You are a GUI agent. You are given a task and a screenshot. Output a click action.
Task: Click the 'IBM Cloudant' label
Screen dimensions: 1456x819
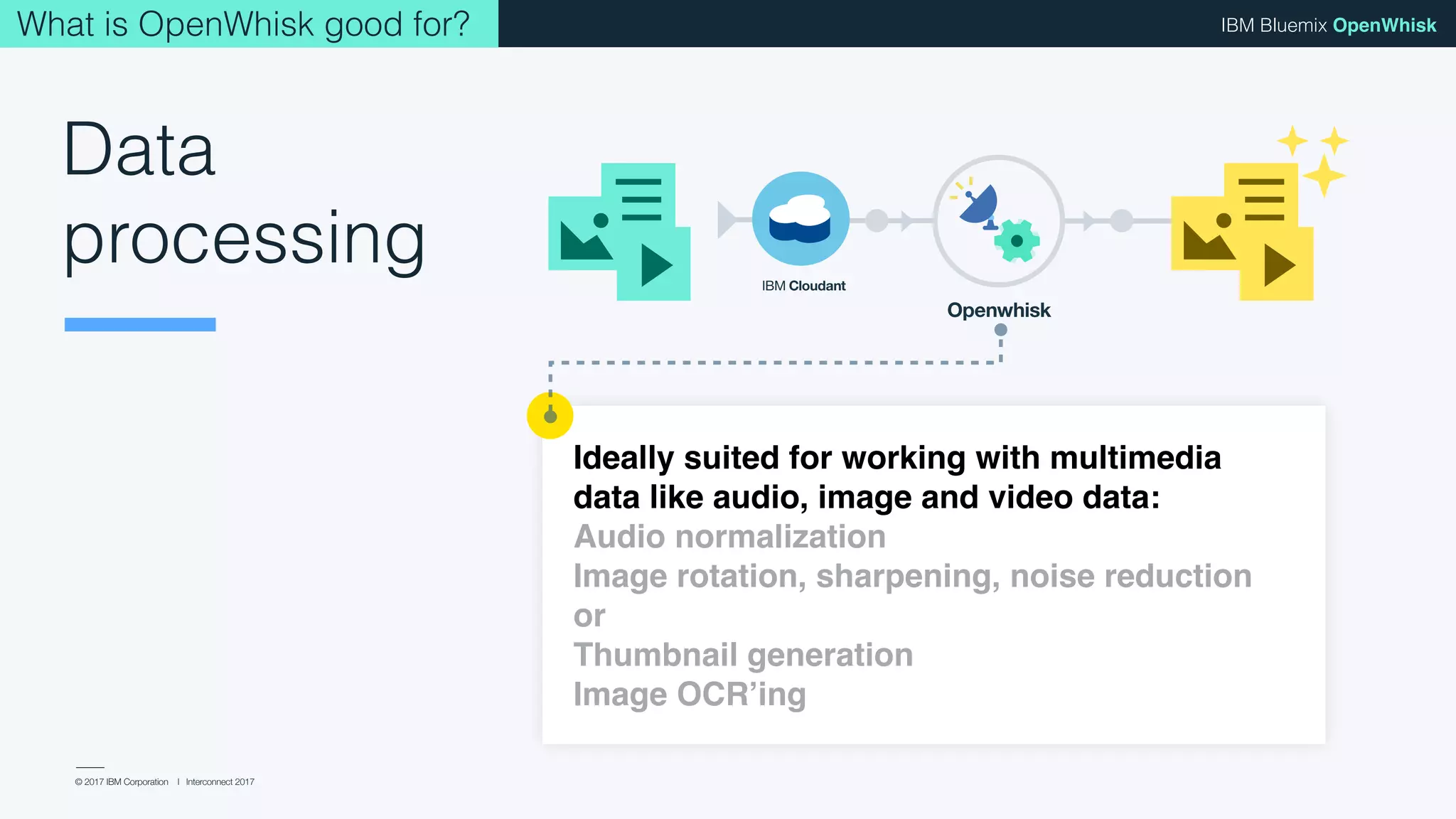click(803, 286)
